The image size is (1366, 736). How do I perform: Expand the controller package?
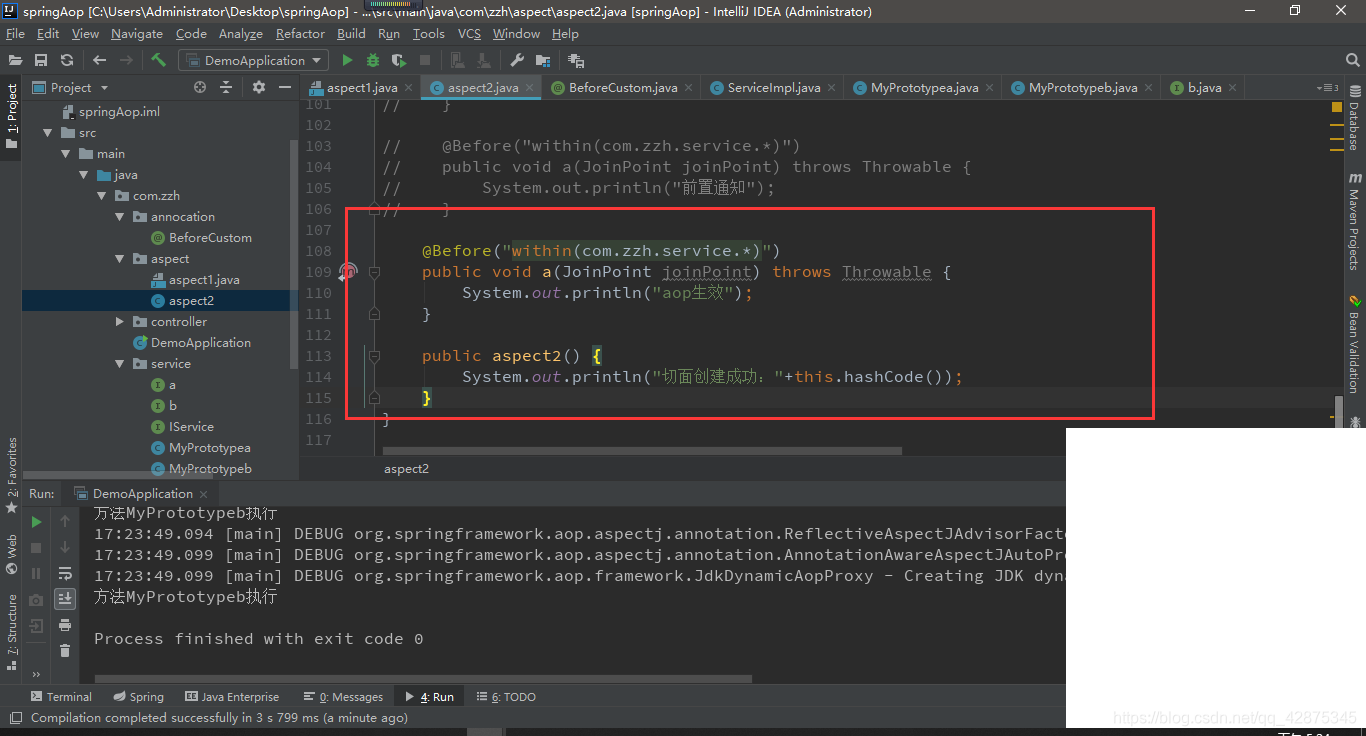point(119,322)
